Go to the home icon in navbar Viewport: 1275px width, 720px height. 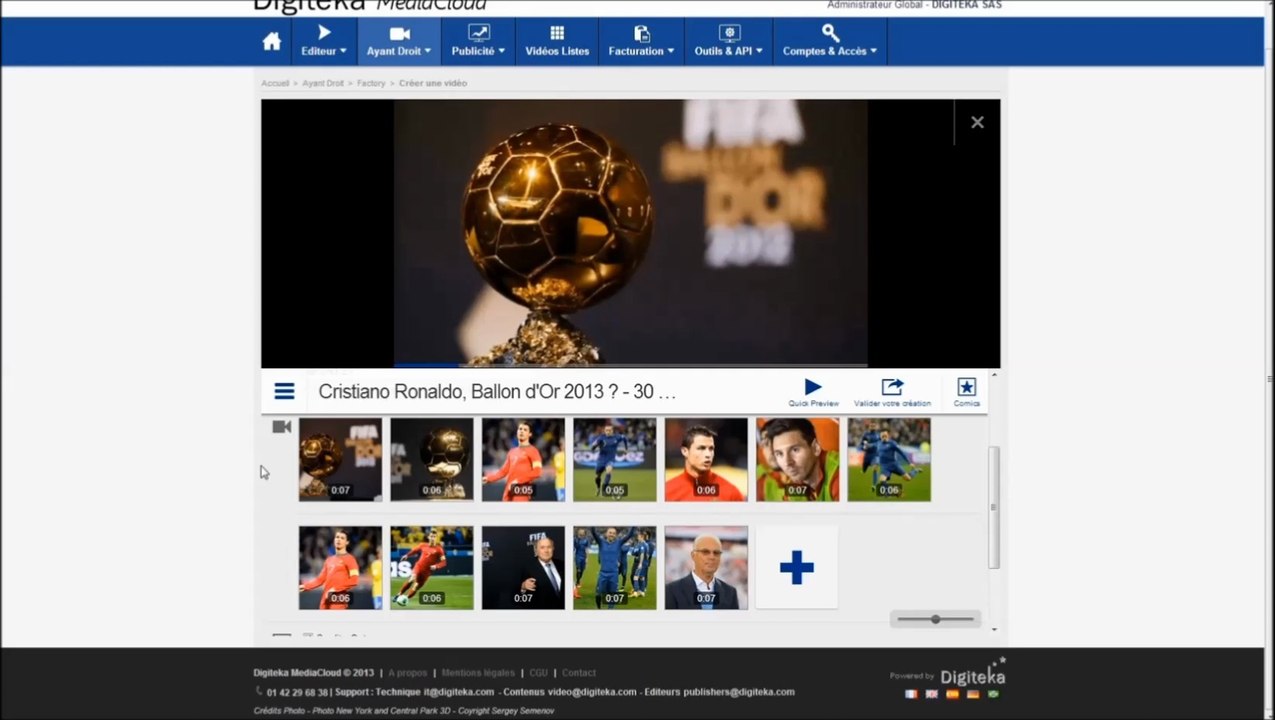tap(272, 42)
